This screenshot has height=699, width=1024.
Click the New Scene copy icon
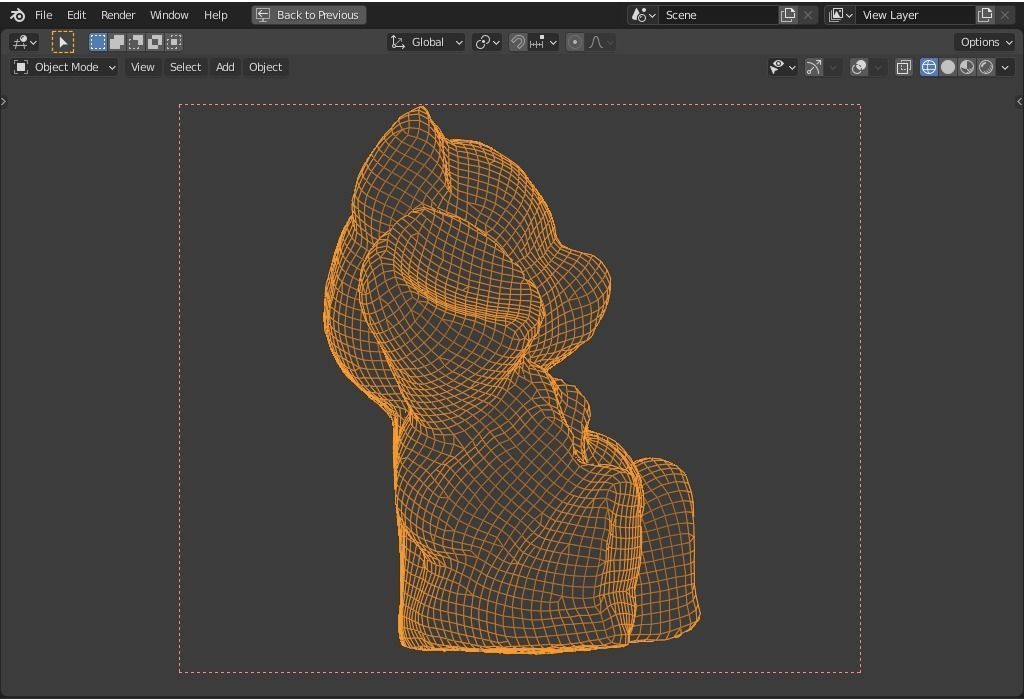click(788, 15)
